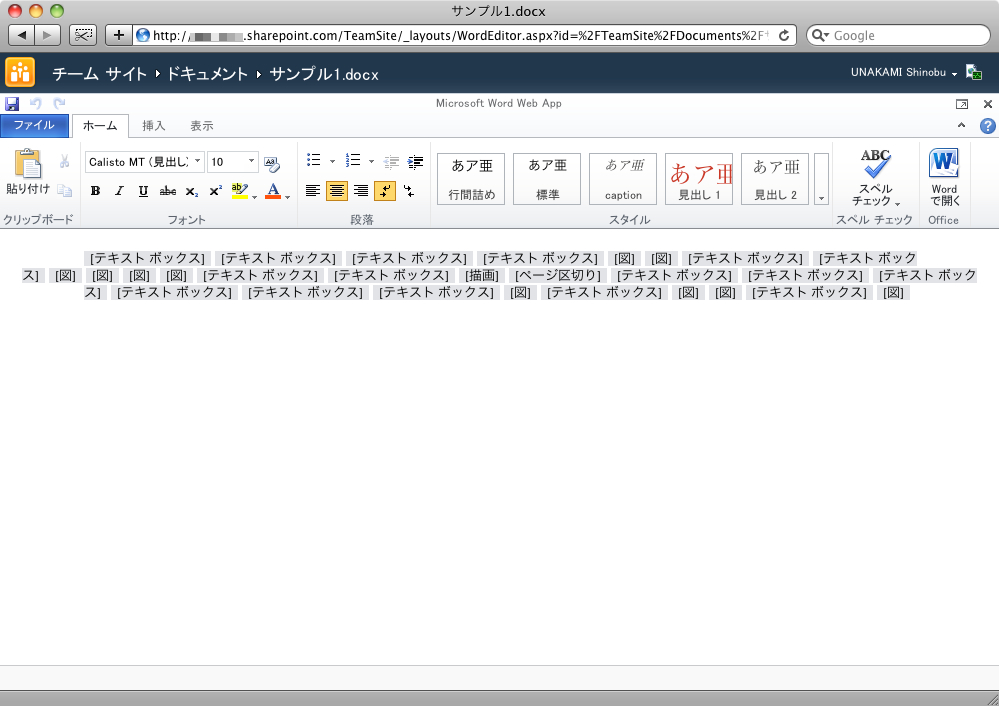The width and height of the screenshot is (999, 706).
Task: Apply the caption style
Action: click(623, 179)
